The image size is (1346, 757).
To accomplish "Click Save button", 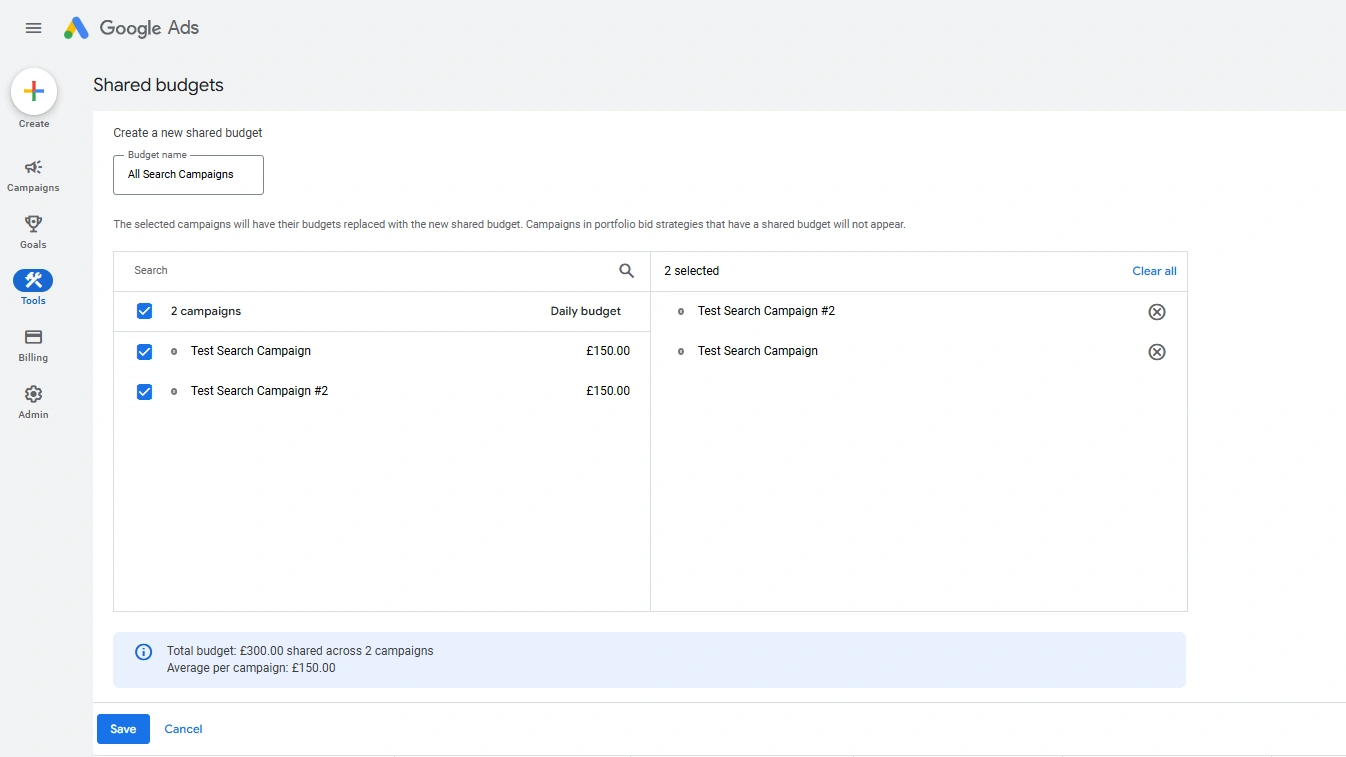I will pos(123,729).
